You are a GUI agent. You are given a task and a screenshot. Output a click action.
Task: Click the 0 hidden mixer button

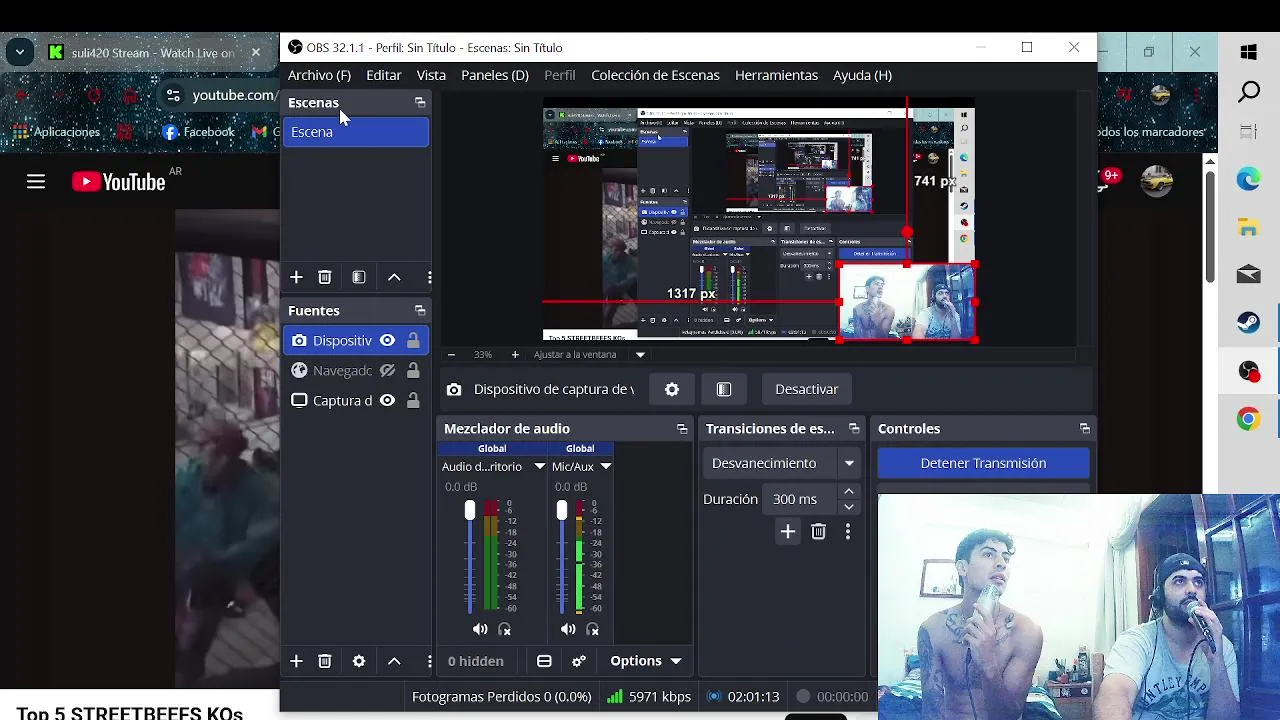coord(476,661)
